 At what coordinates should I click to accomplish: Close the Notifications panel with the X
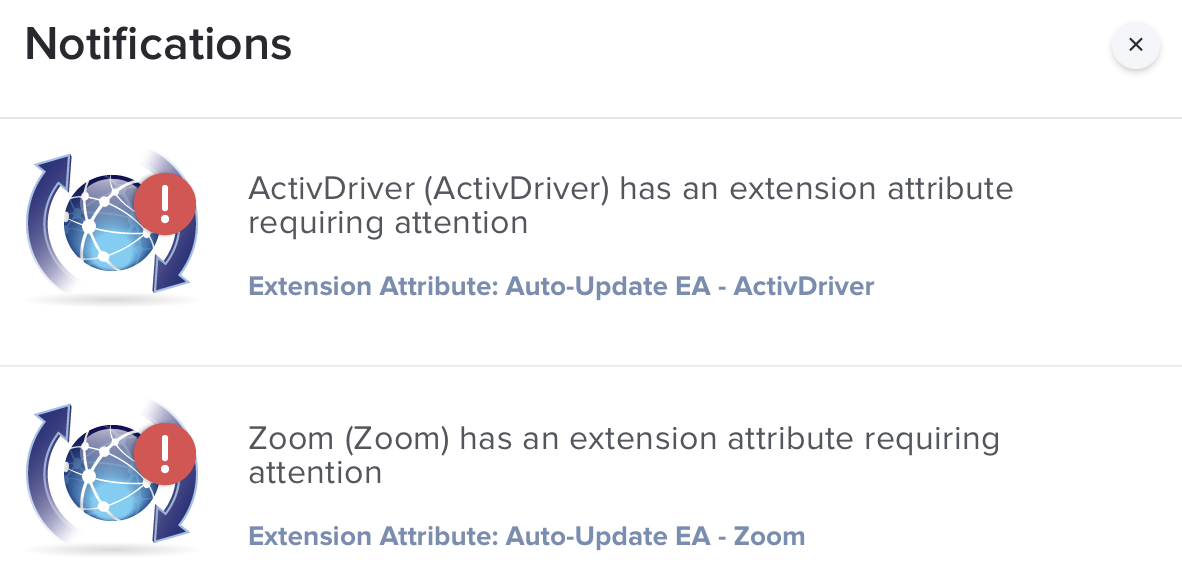point(1135,44)
